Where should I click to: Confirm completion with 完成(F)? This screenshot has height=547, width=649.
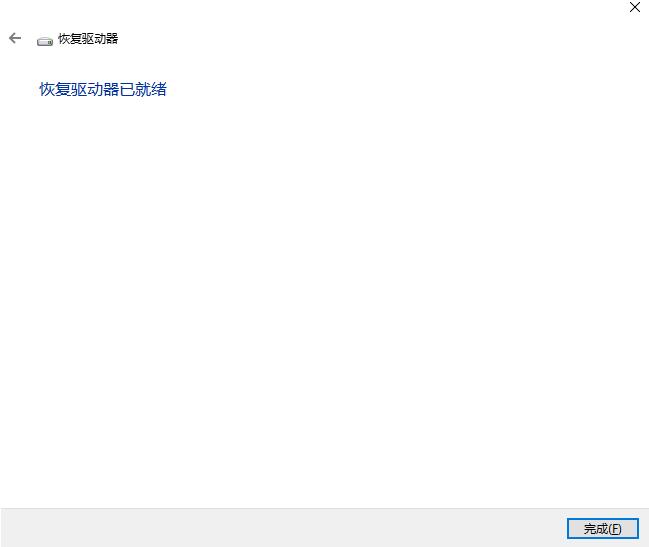(x=603, y=528)
